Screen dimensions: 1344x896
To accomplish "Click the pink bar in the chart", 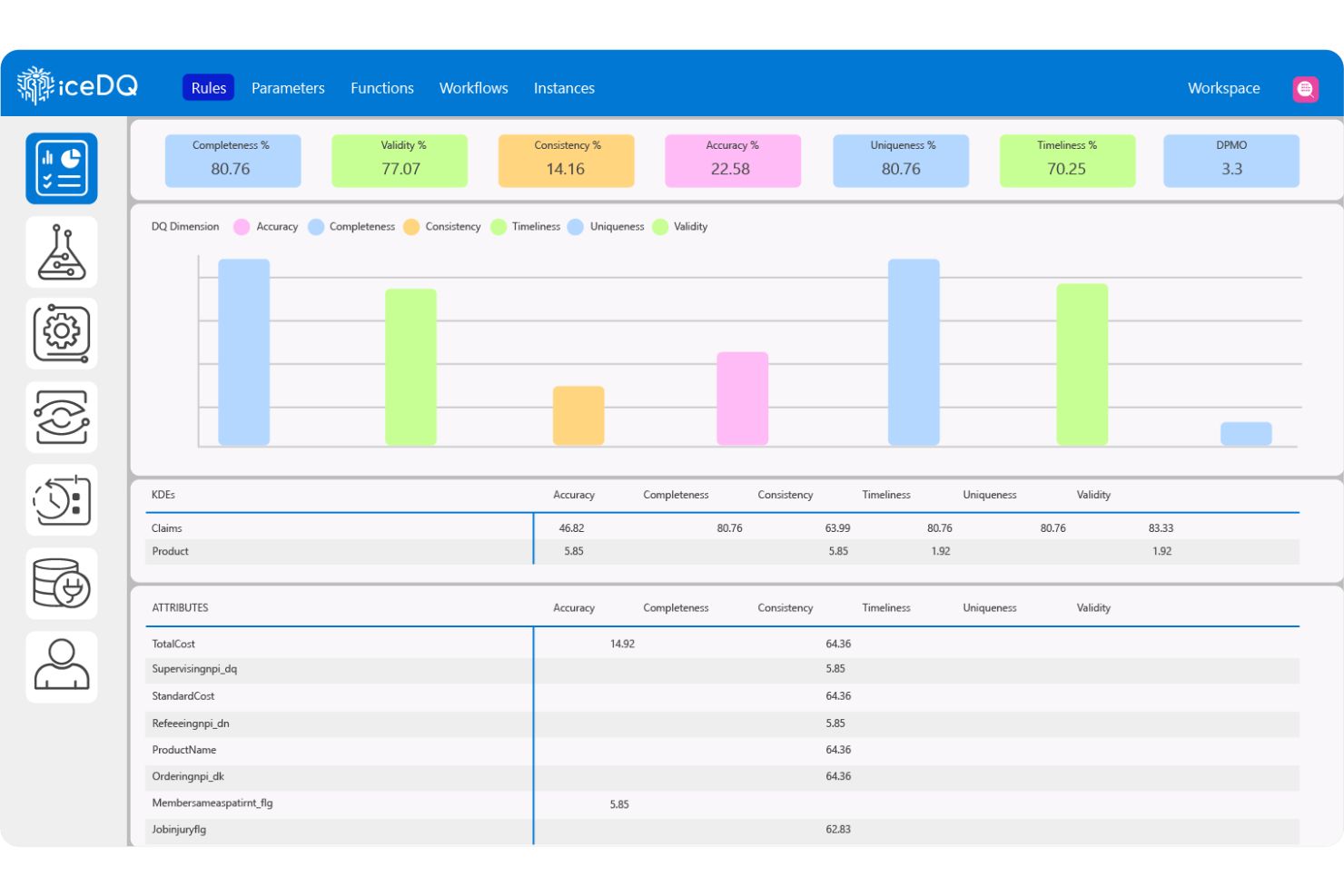I will 743,399.
